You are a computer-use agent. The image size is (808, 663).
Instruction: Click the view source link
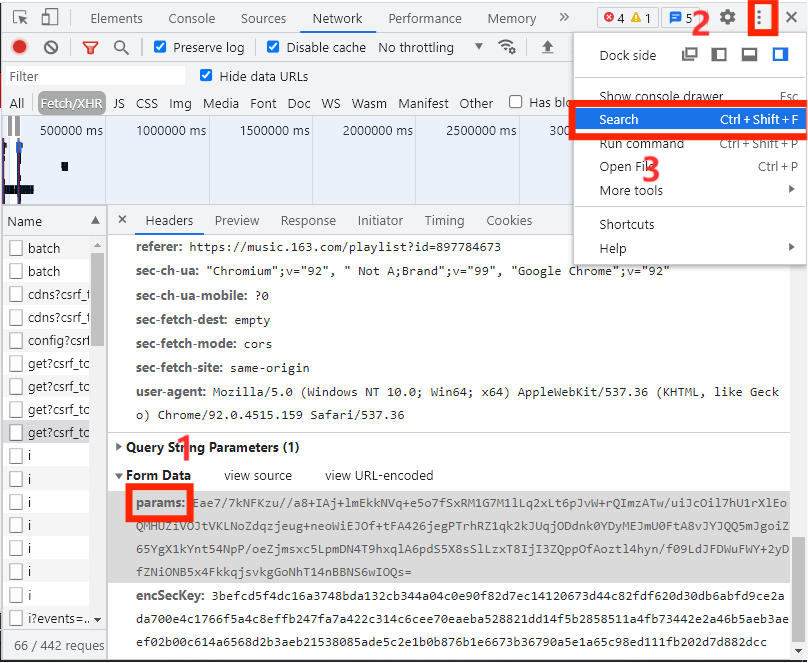[x=258, y=476]
